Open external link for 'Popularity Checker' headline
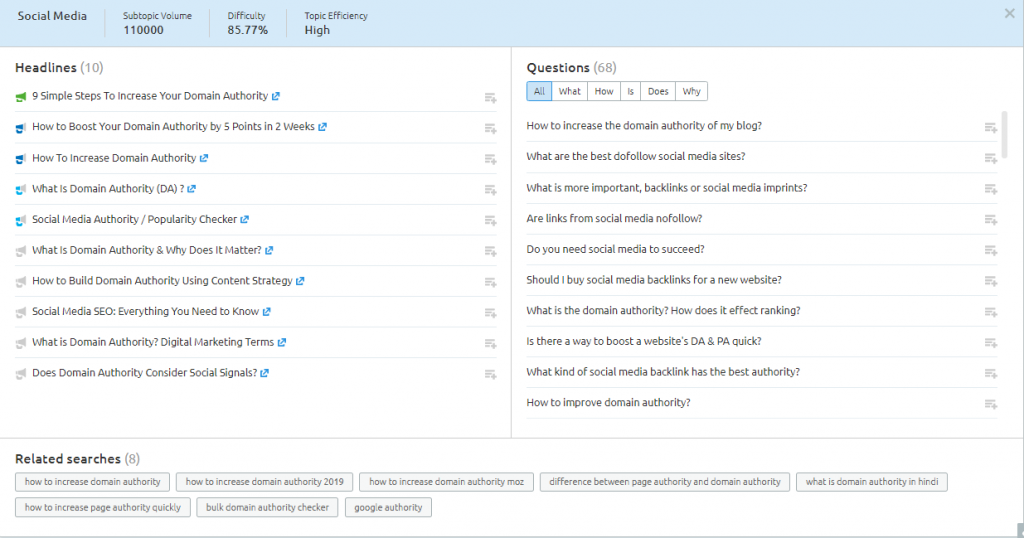This screenshot has height=538, width=1024. click(244, 219)
